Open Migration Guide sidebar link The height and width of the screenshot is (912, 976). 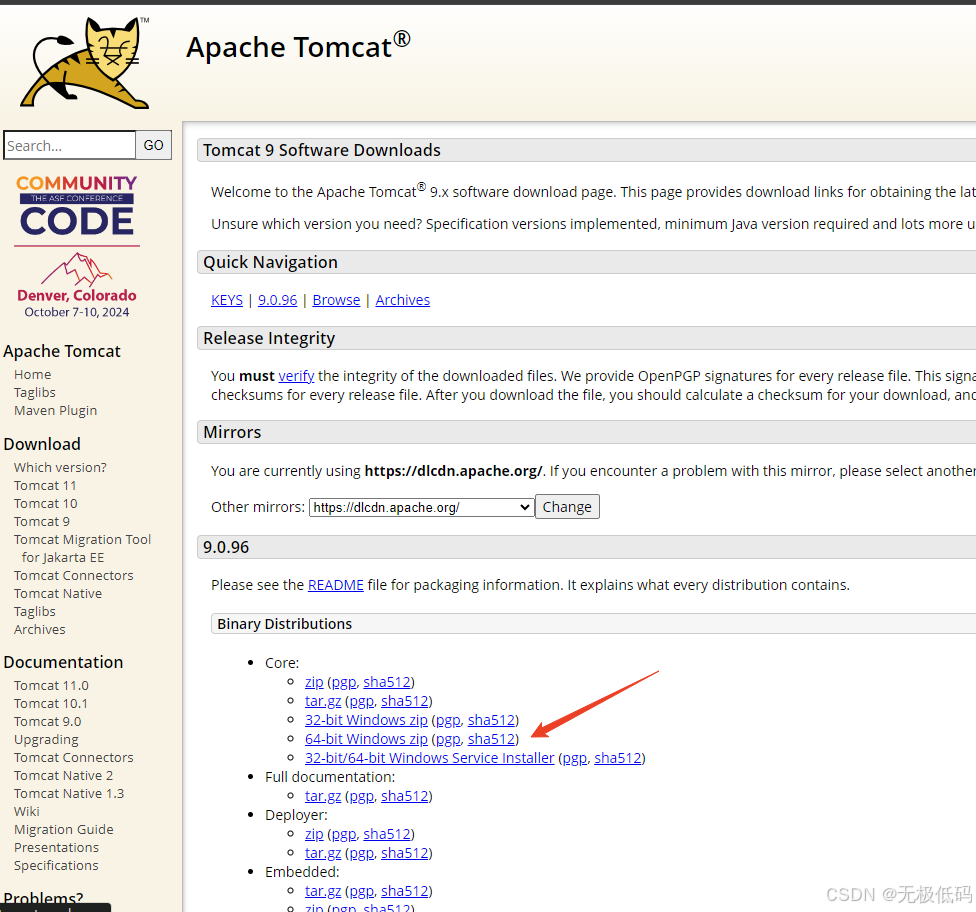63,830
